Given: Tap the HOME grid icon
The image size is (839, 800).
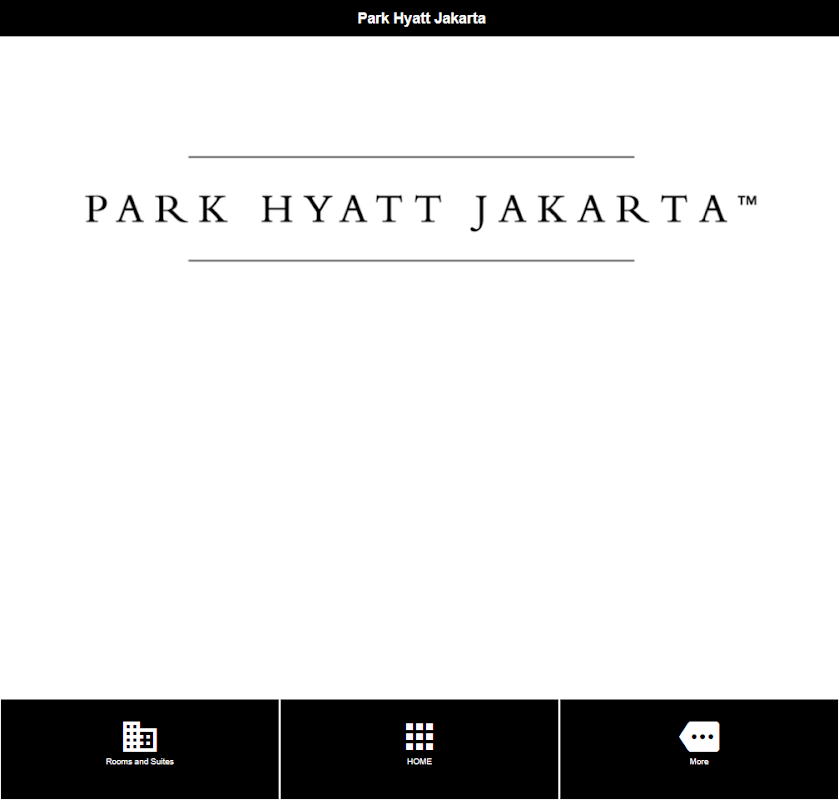Looking at the screenshot, I should (x=419, y=736).
